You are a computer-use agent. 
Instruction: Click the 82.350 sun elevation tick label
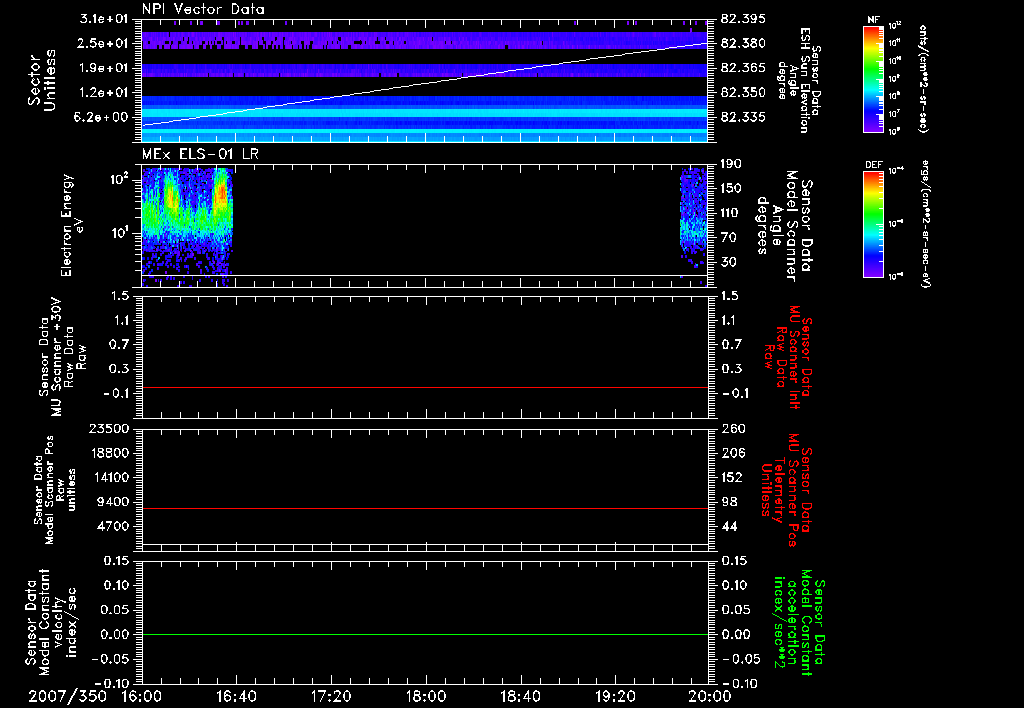(x=743, y=93)
